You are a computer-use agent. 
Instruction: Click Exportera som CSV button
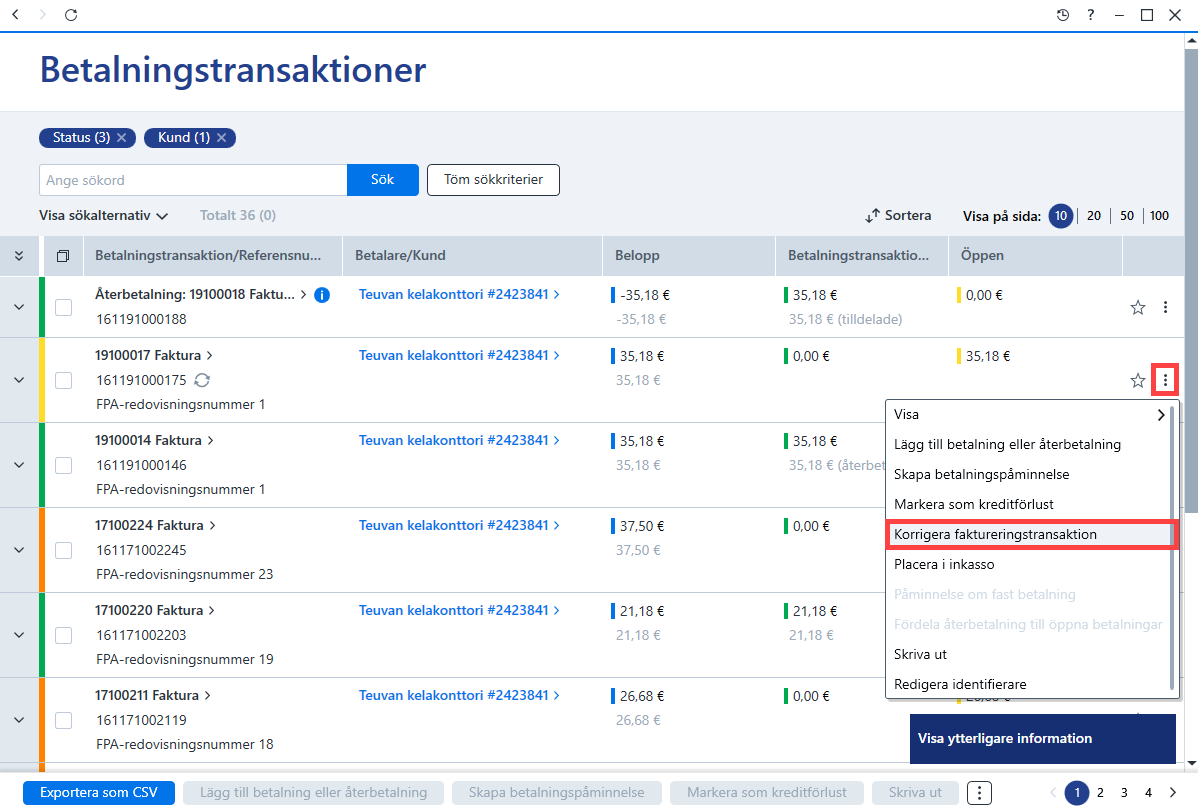(x=99, y=792)
